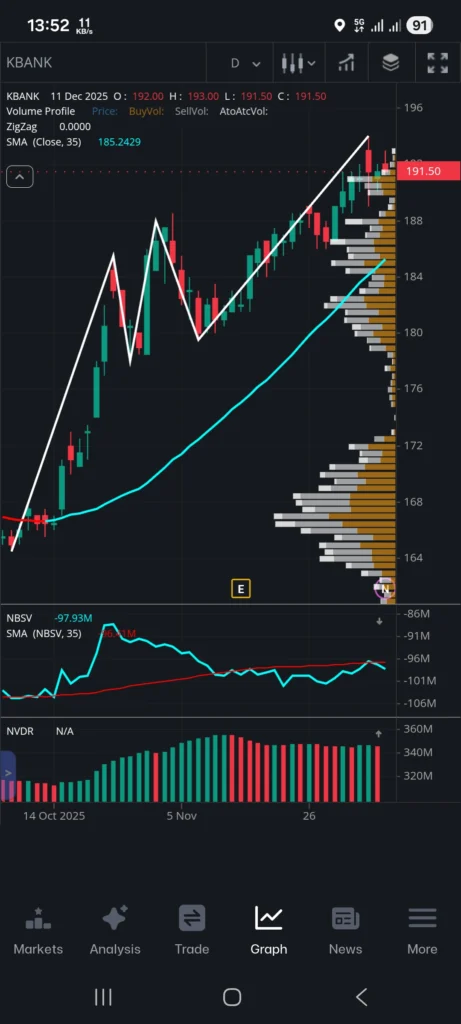The image size is (461, 1024).
Task: Select the SMA (Close, 35) legend
Action: [x=44, y=142]
